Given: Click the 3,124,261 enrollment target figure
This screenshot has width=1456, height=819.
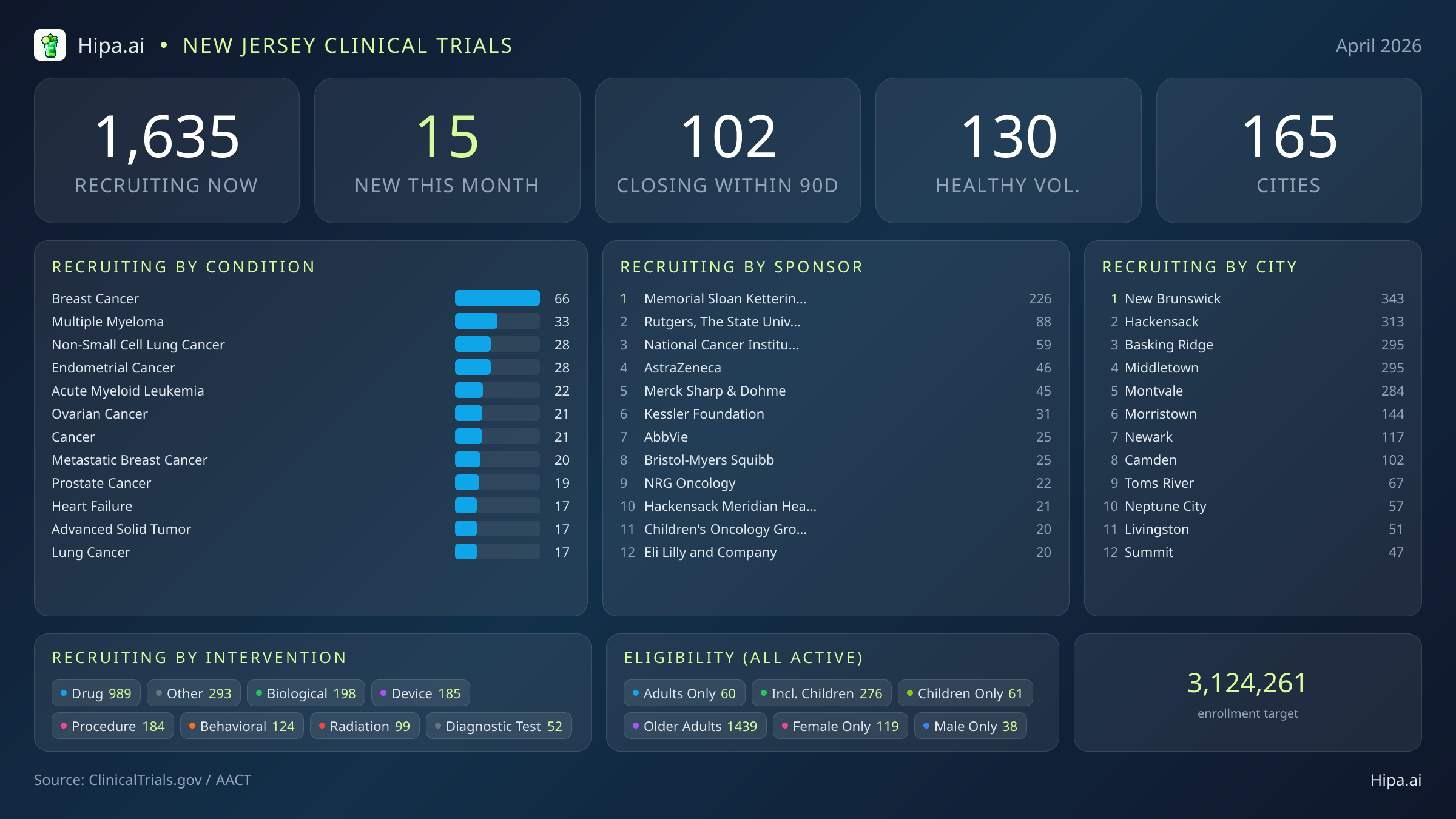Looking at the screenshot, I should (1247, 682).
